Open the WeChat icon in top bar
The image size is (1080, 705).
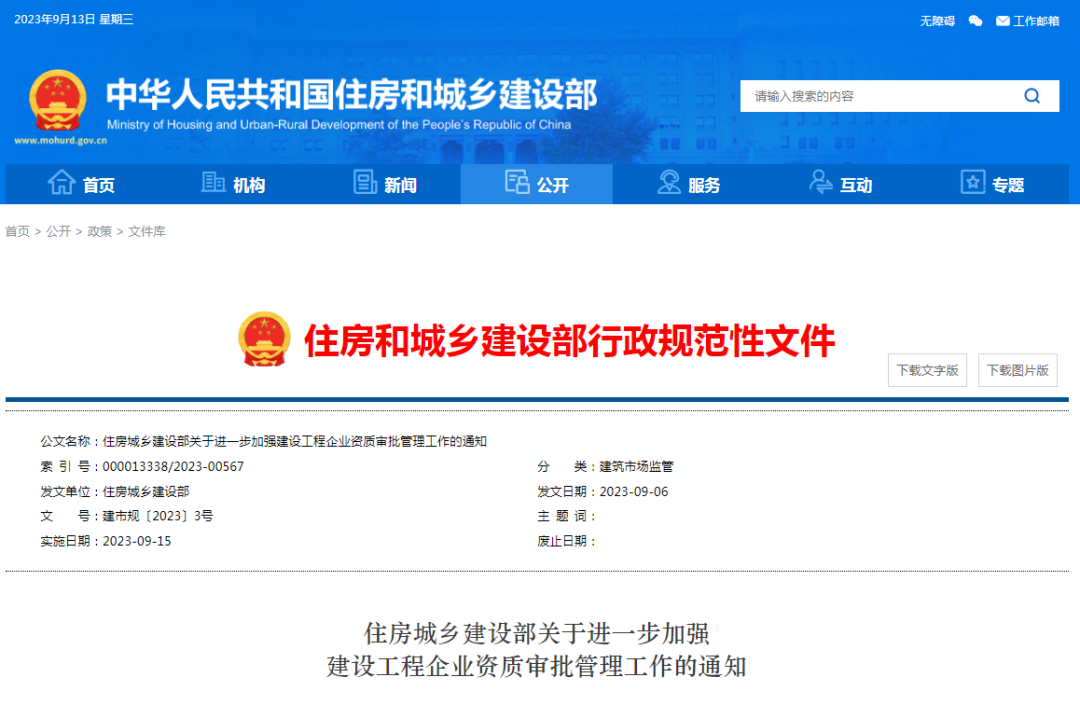pyautogui.click(x=975, y=21)
